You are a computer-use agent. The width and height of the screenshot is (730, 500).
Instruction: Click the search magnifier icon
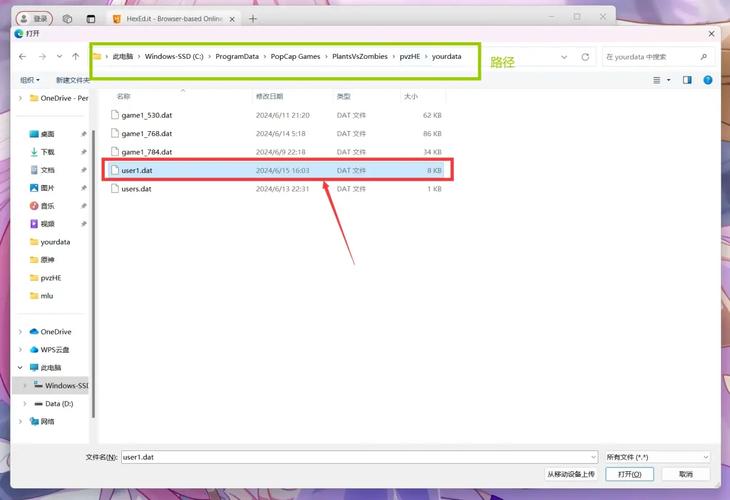pyautogui.click(x=703, y=57)
